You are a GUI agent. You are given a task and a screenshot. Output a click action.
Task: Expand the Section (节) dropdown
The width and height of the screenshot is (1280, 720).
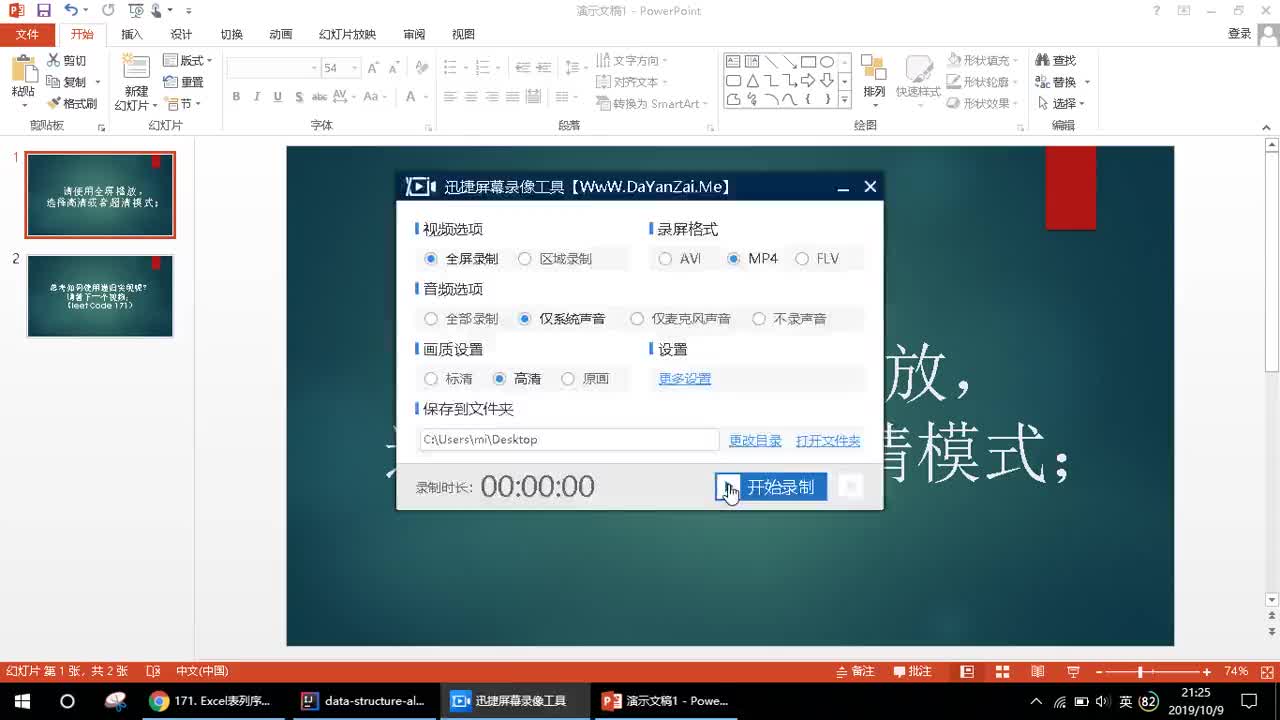point(183,103)
